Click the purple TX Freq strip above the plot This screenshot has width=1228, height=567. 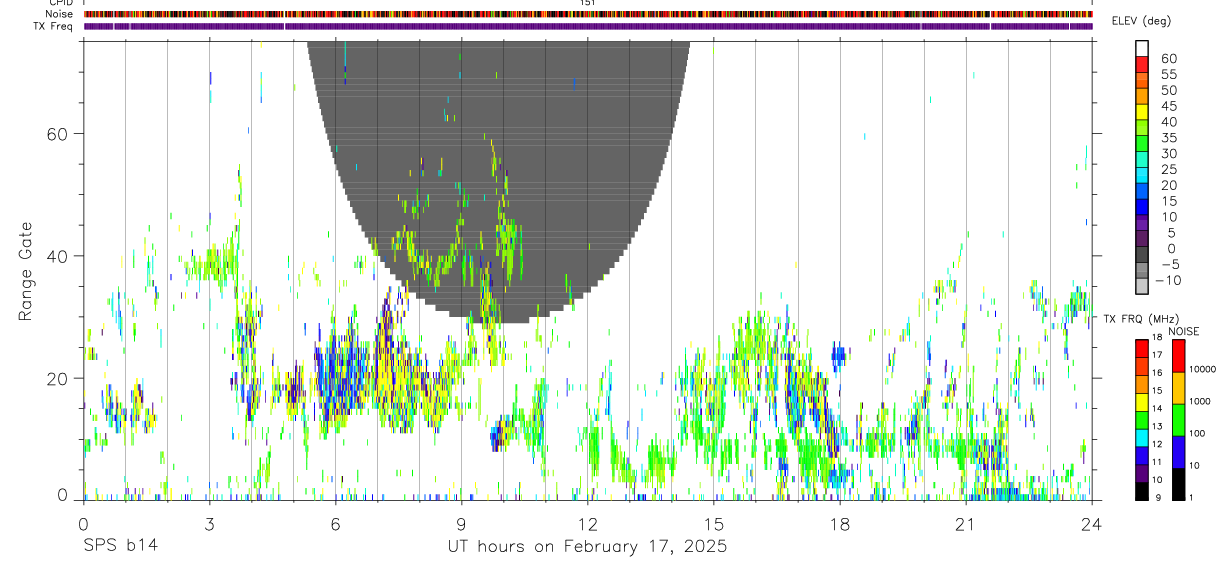click(x=588, y=26)
